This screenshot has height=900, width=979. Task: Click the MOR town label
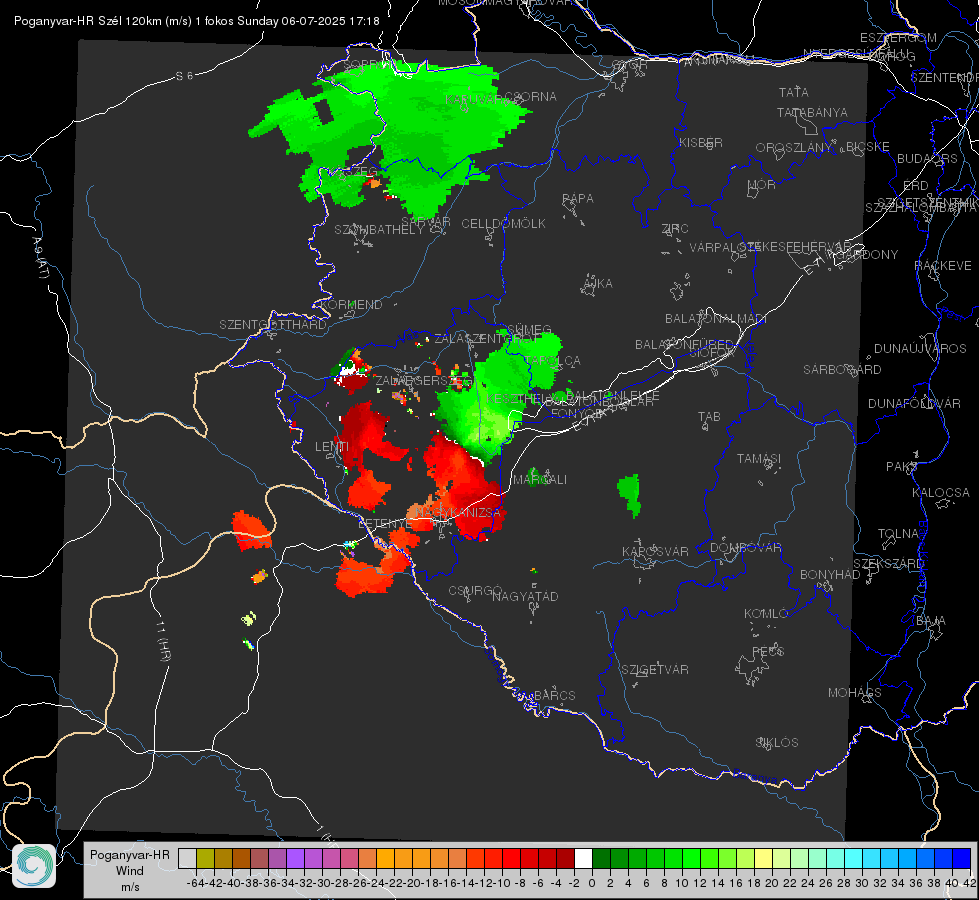762,184
